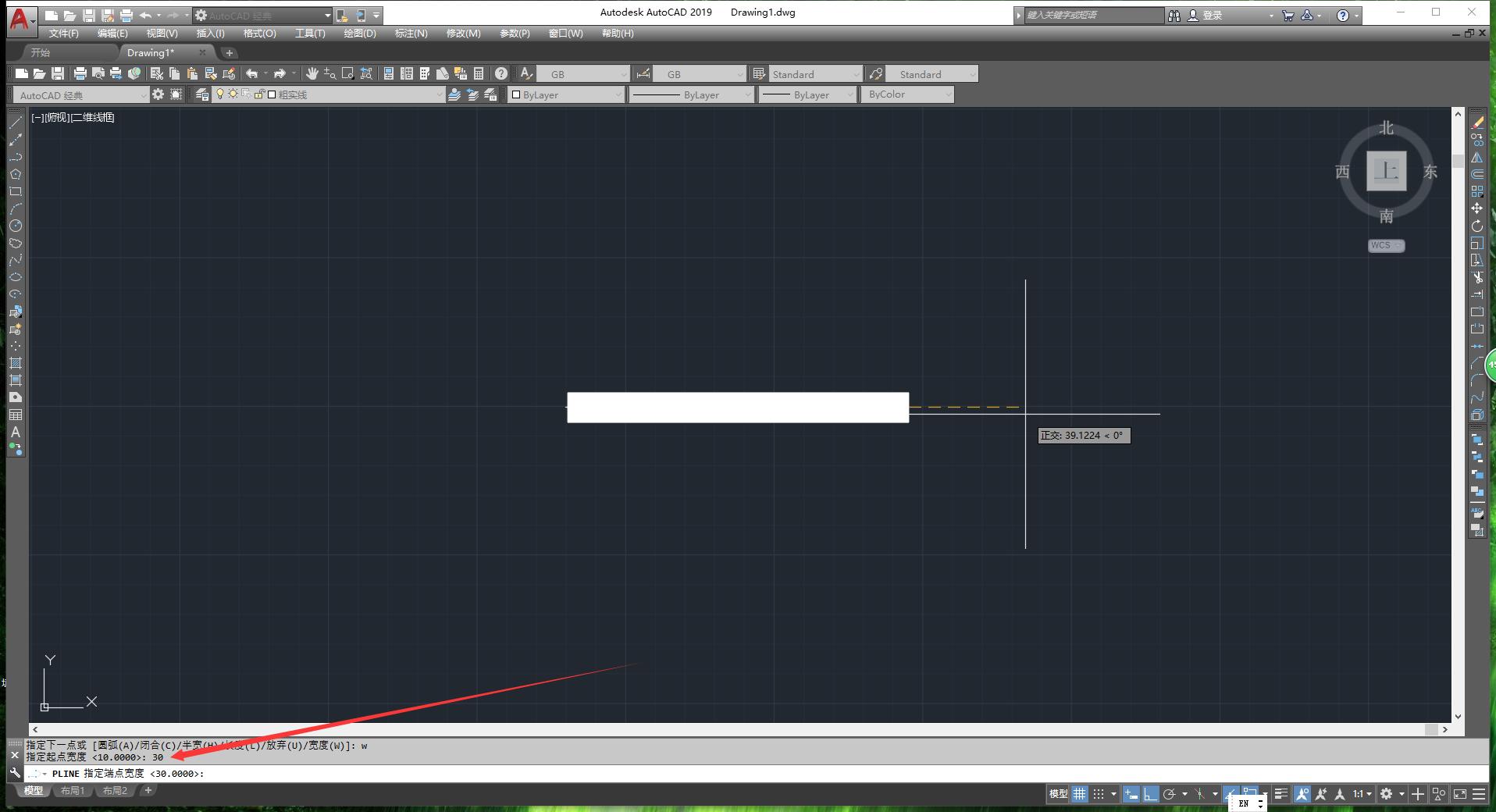Click the WCS coordinate system button
Screen dimensions: 1496x812
(x=1386, y=245)
